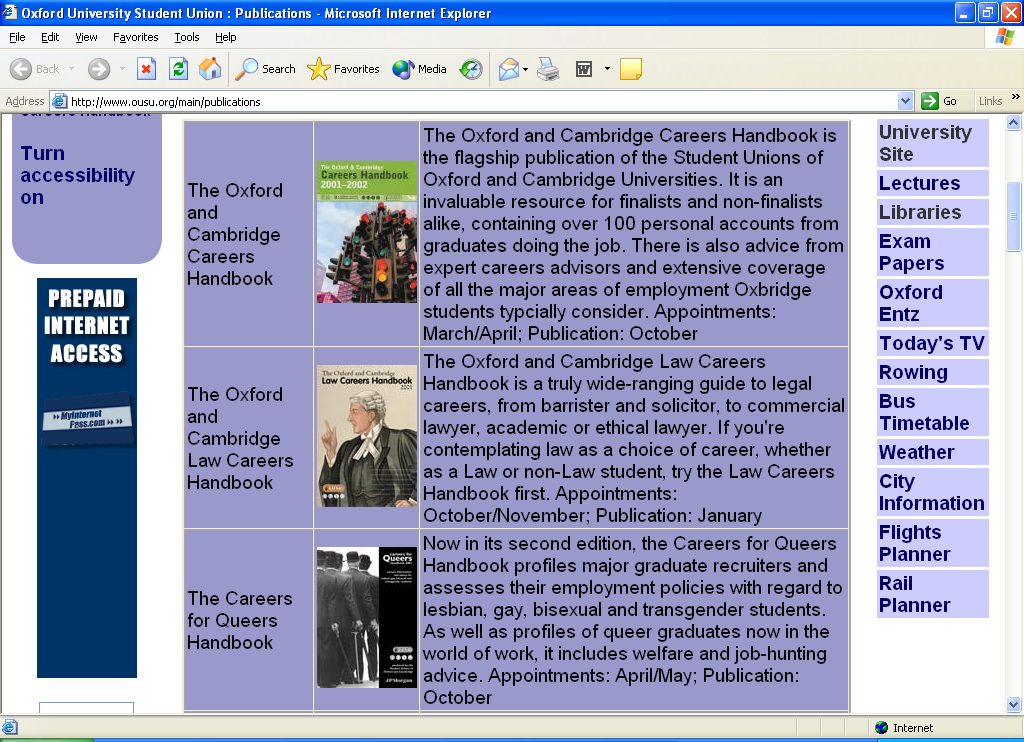The image size is (1024, 742).
Task: Open the Help menu
Action: click(225, 37)
